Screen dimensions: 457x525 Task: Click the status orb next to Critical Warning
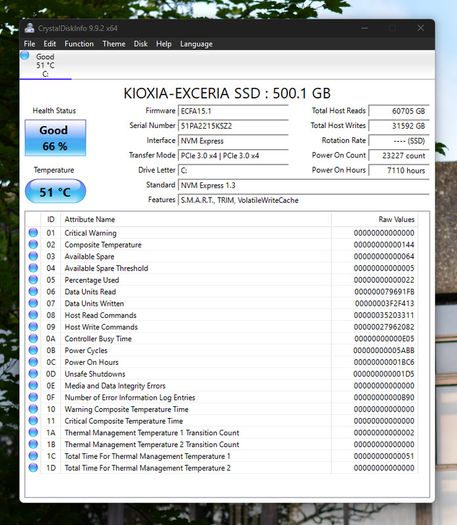pyautogui.click(x=33, y=233)
